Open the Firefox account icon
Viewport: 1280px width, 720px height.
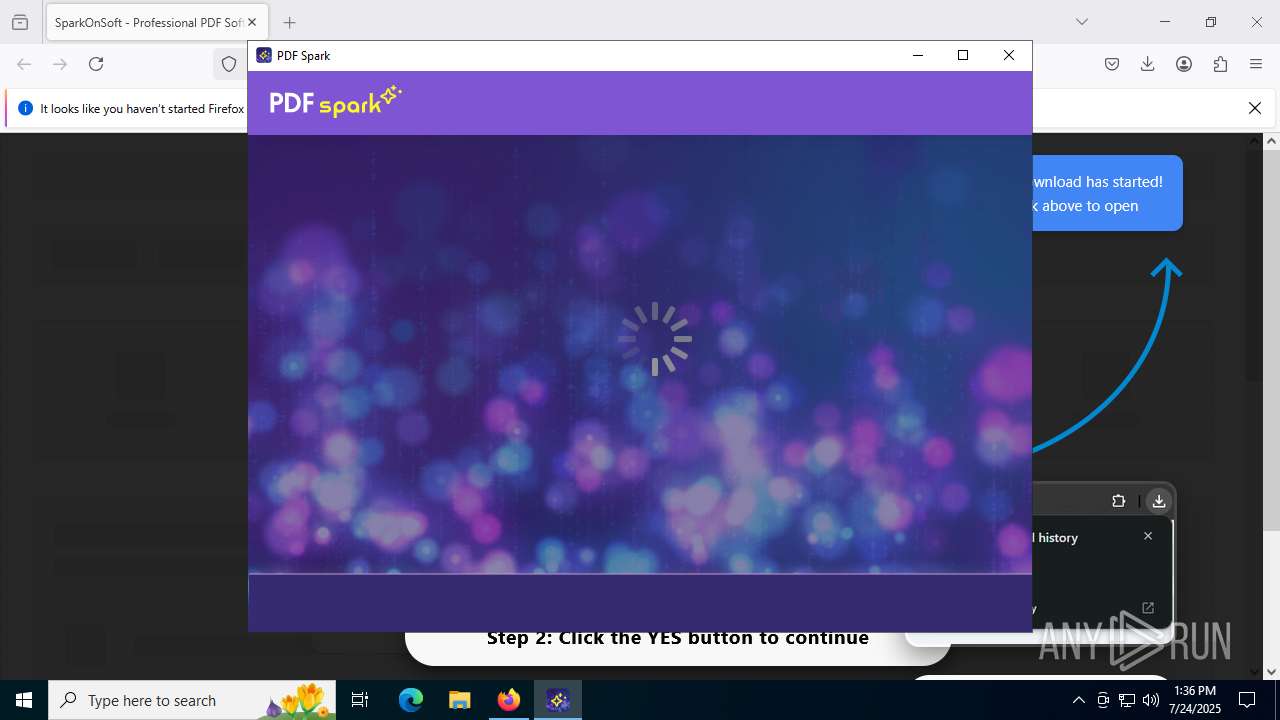click(x=1184, y=64)
